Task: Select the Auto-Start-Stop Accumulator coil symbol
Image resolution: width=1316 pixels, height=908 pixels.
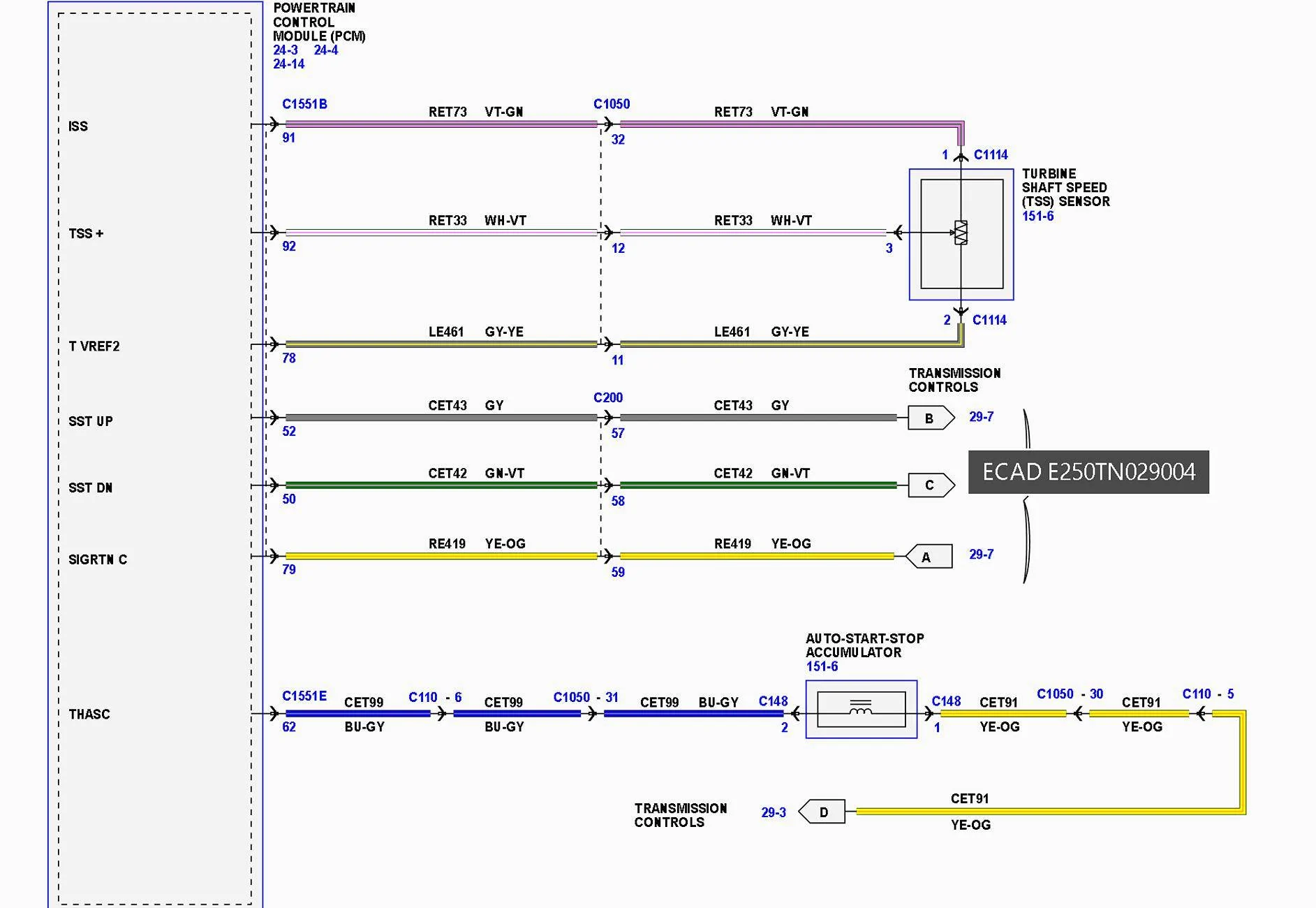Action: click(862, 709)
